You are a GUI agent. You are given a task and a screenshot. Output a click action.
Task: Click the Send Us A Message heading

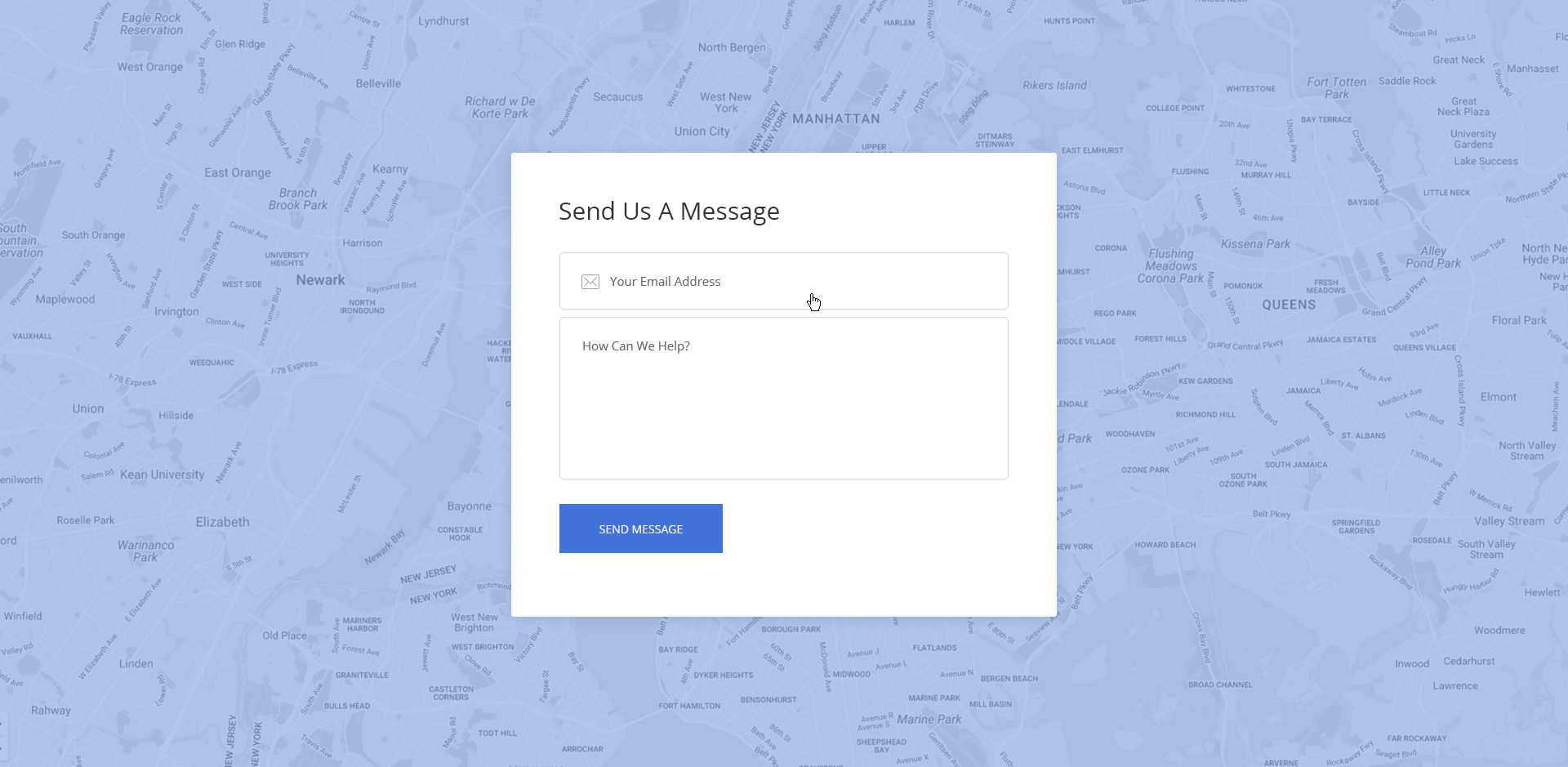[x=668, y=211]
